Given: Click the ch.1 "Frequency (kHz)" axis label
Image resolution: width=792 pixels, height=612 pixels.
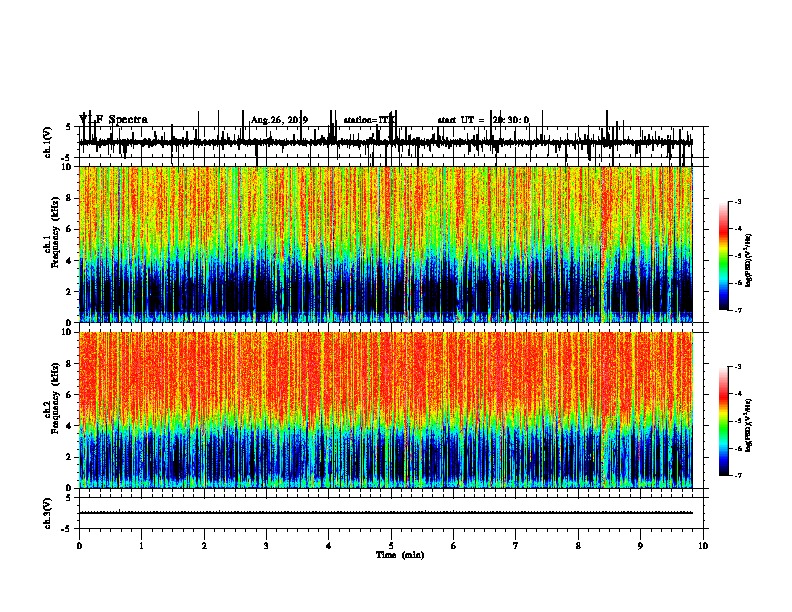Looking at the screenshot, I should [x=55, y=232].
